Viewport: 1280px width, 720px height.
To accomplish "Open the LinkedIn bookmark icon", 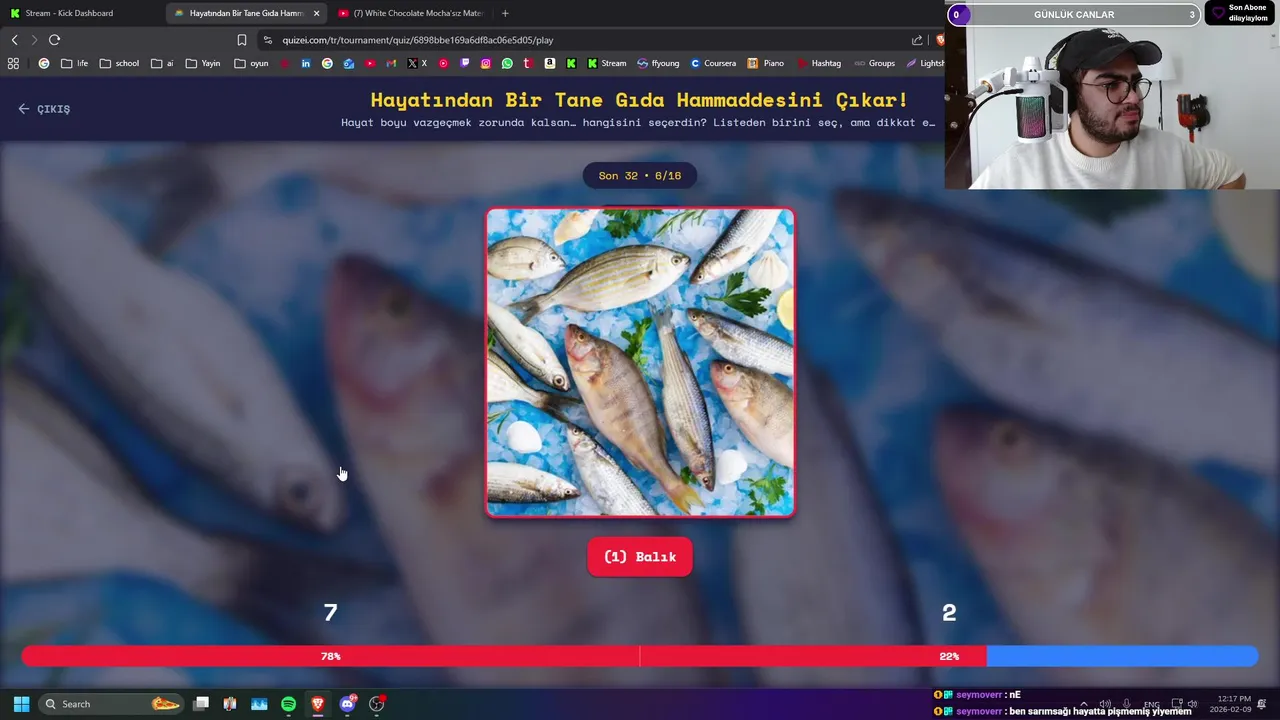I will click(306, 63).
